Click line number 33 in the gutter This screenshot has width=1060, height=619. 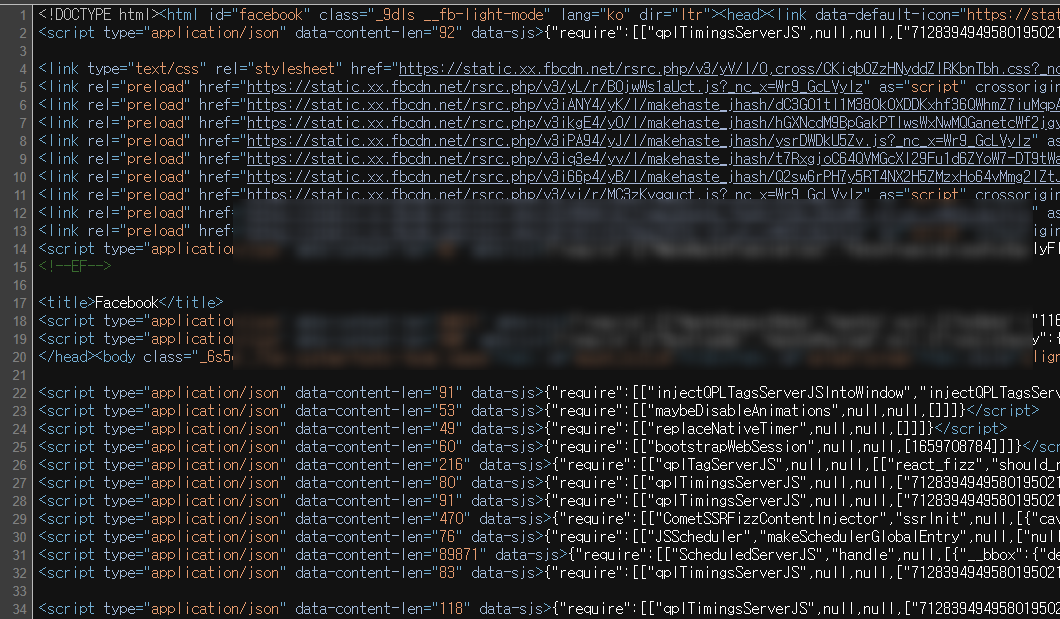(x=20, y=591)
